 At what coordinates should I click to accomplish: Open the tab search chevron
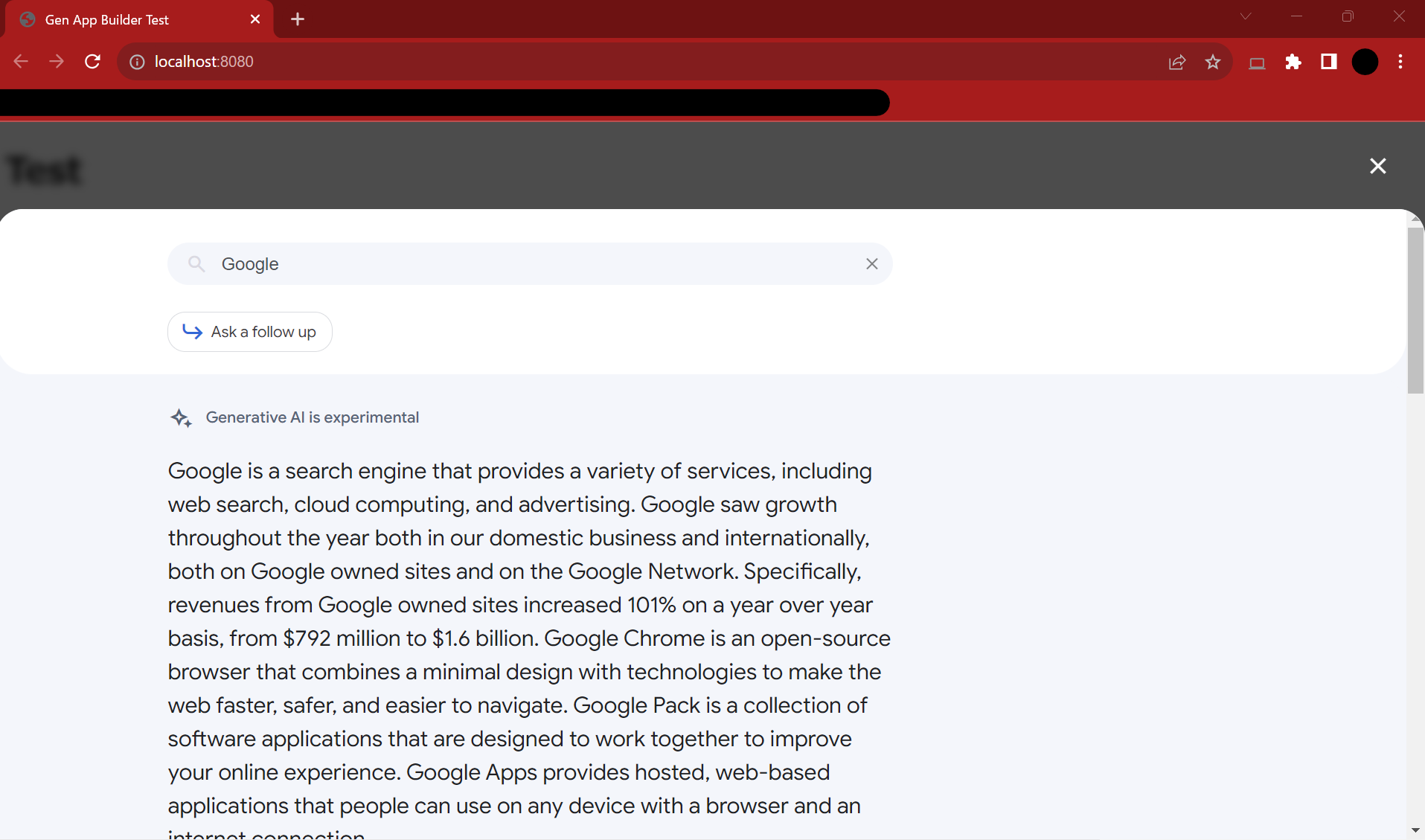(x=1246, y=16)
